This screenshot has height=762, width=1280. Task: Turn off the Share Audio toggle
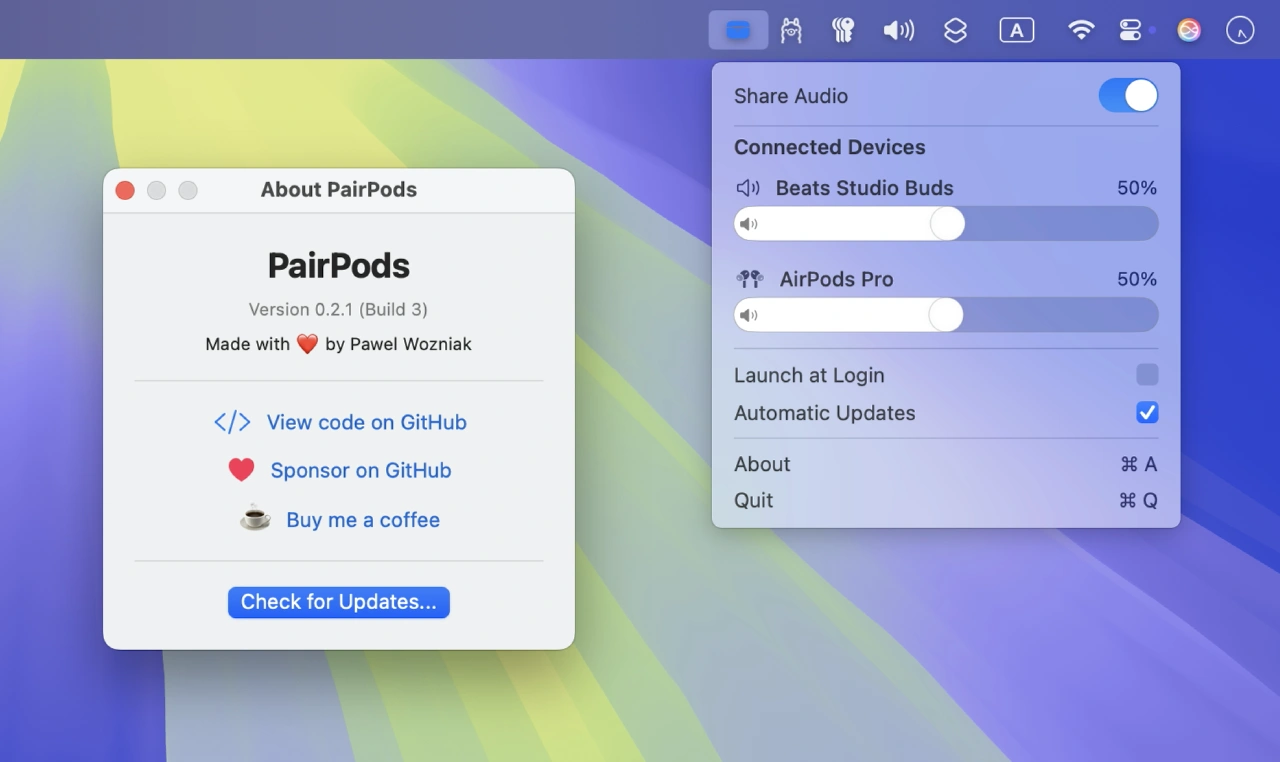click(1128, 96)
